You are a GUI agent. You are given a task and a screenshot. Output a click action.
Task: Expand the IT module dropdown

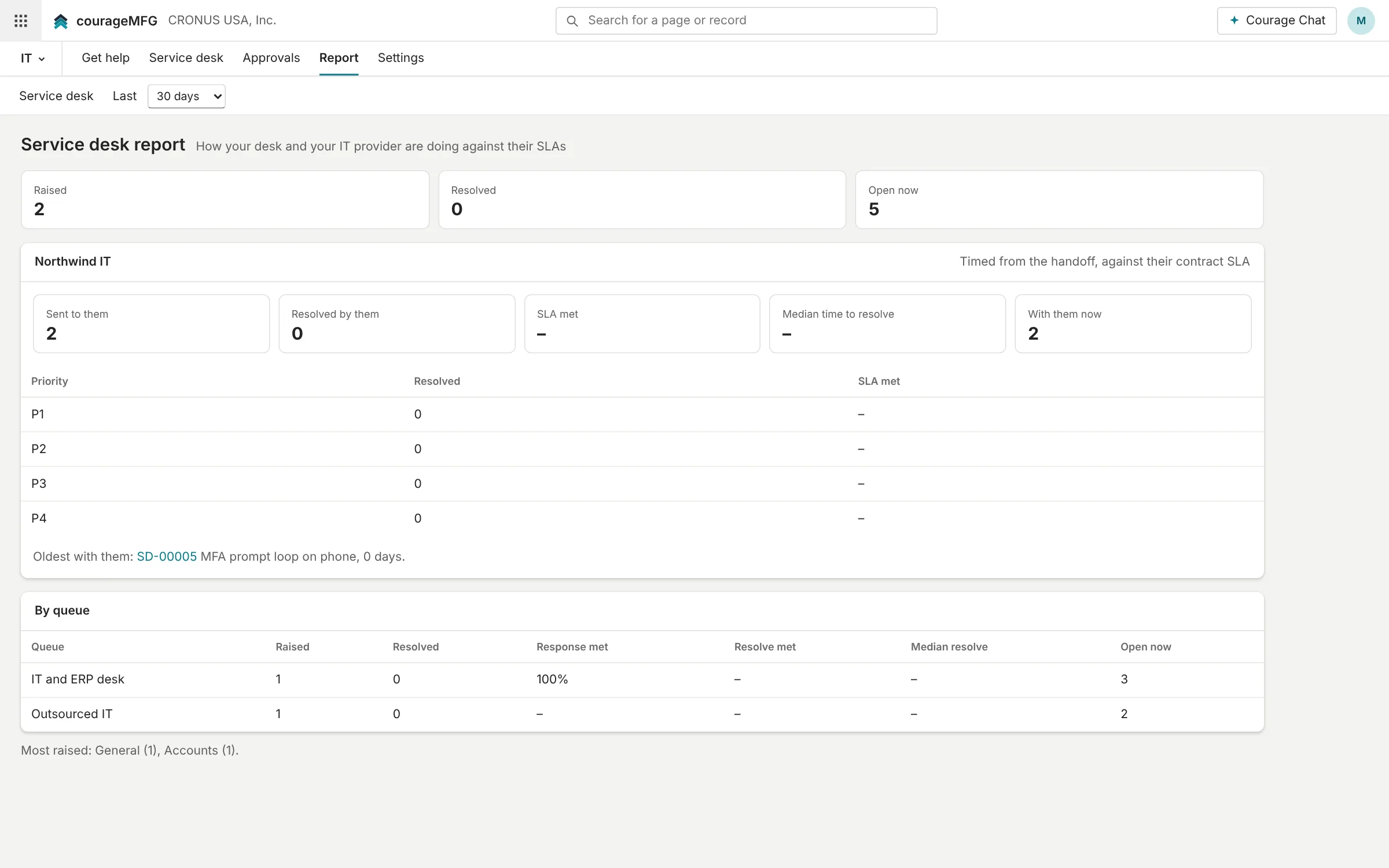click(32, 58)
